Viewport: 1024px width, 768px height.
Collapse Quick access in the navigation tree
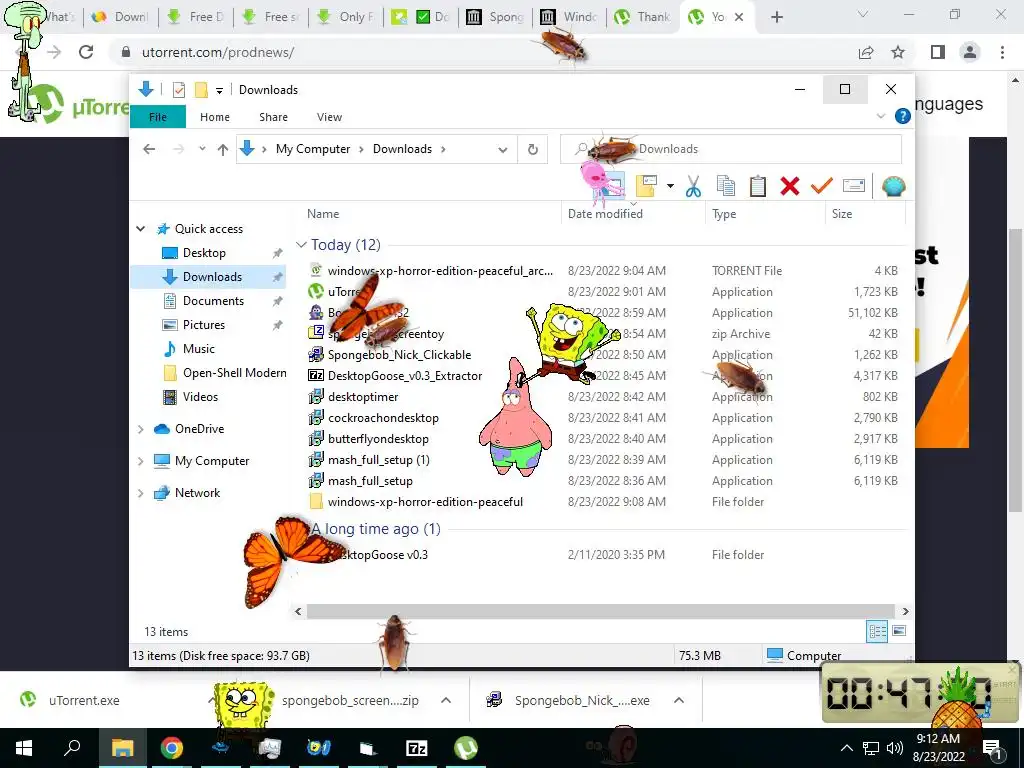pyautogui.click(x=140, y=229)
